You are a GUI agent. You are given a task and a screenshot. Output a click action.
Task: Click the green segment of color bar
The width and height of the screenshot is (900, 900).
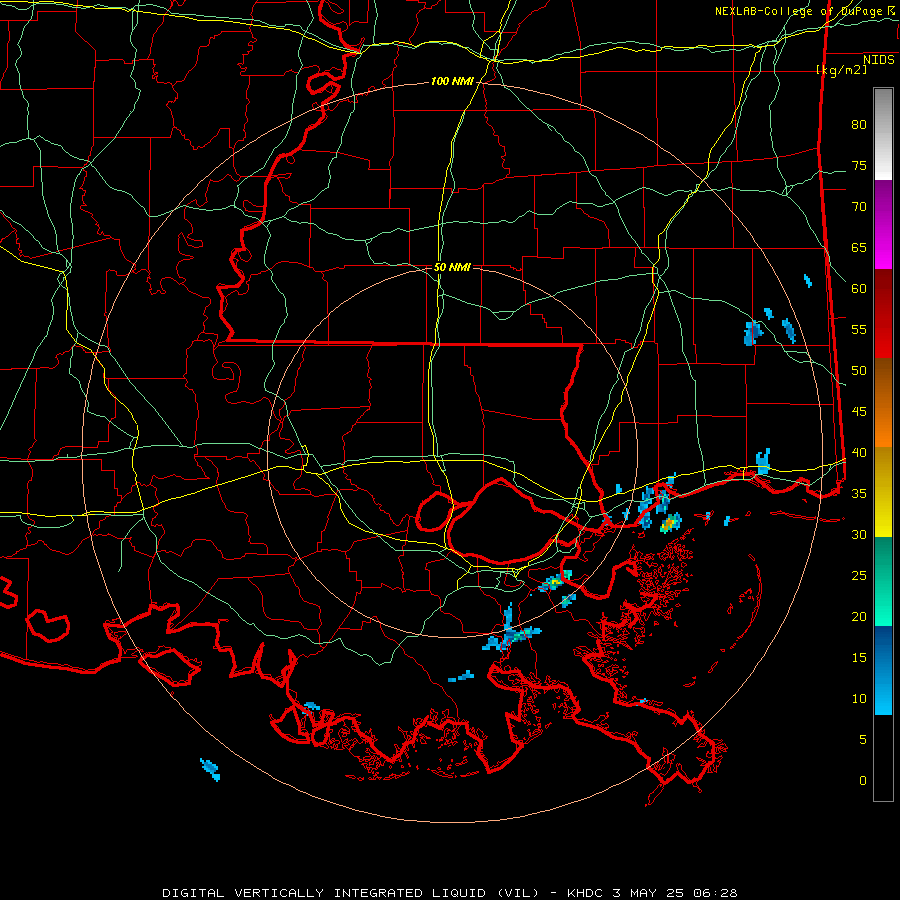click(883, 581)
